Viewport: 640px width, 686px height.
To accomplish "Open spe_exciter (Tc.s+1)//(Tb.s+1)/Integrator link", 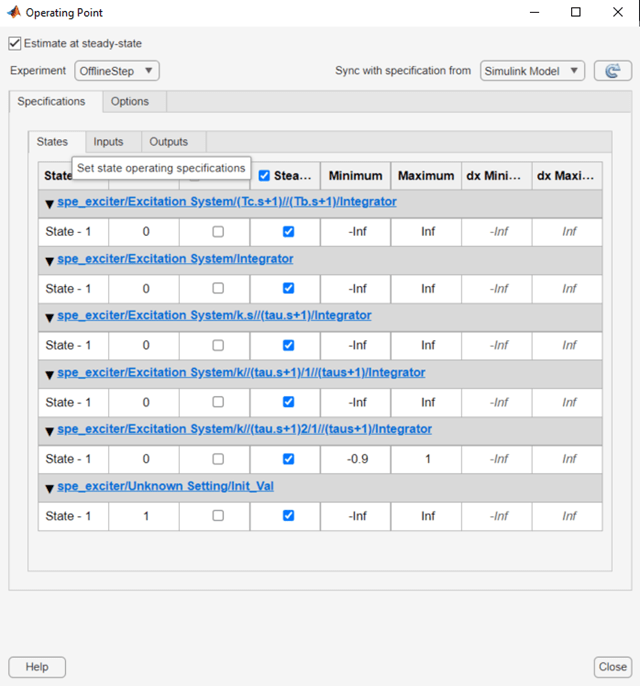I will [x=227, y=202].
